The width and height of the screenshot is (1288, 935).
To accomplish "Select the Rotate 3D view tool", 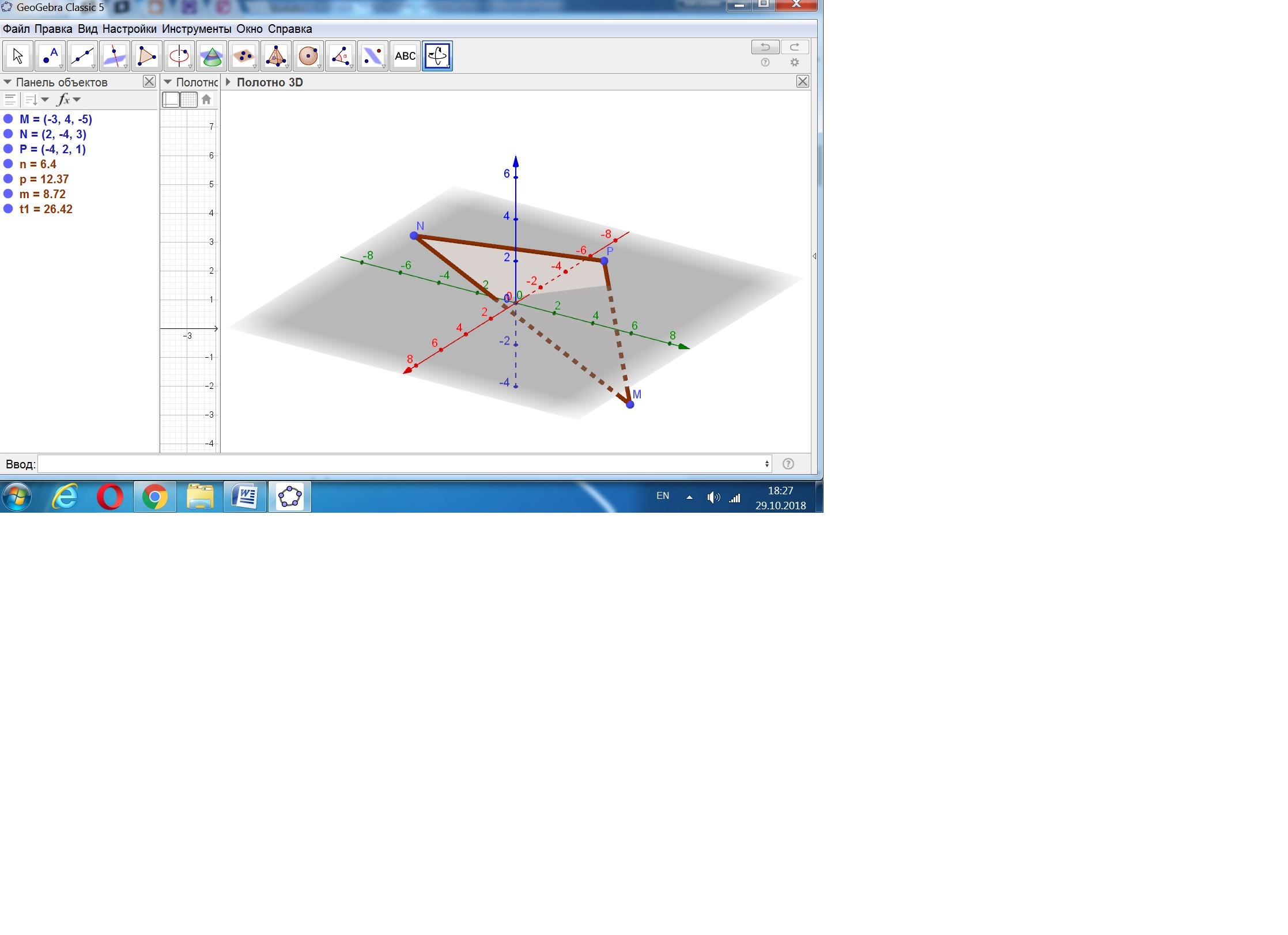I will click(437, 56).
